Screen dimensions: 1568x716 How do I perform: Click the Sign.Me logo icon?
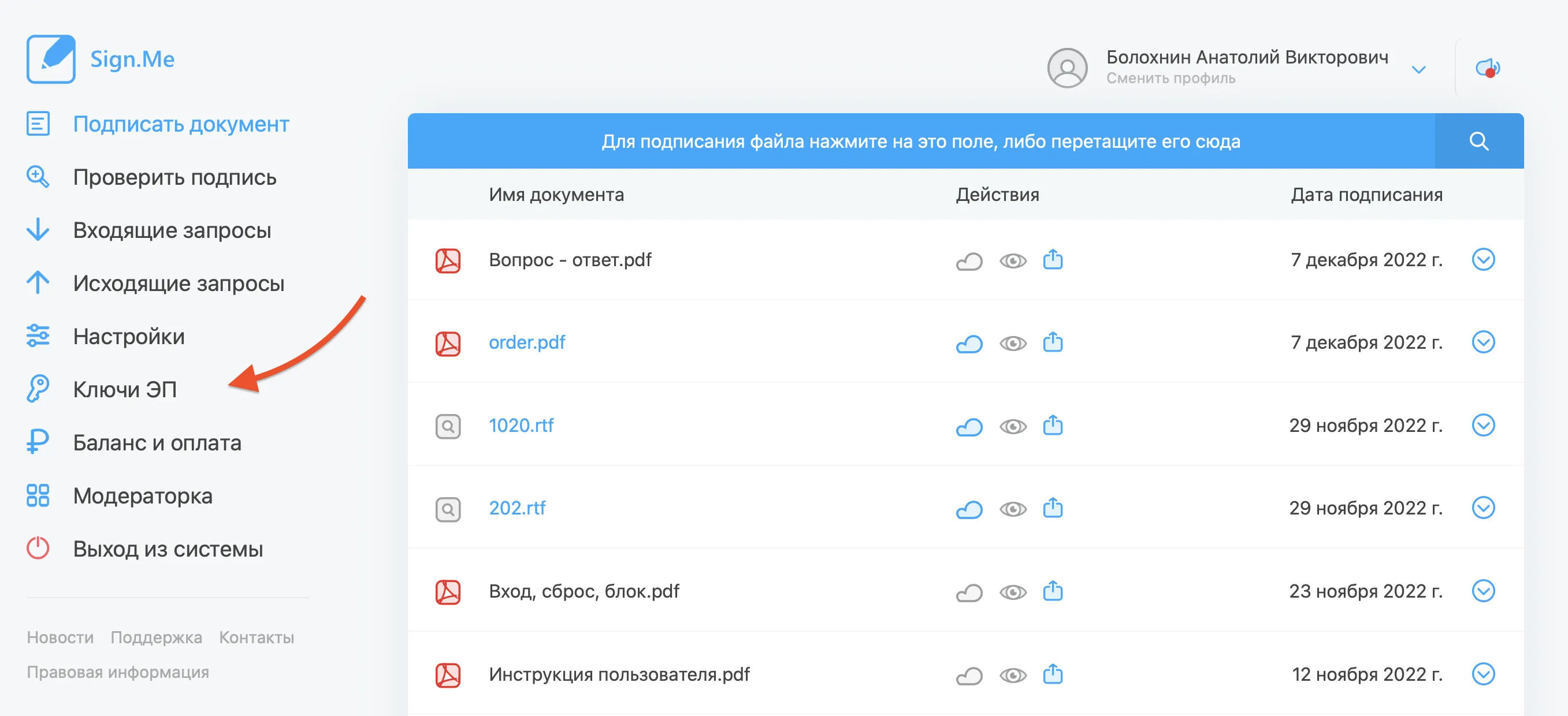pyautogui.click(x=50, y=58)
